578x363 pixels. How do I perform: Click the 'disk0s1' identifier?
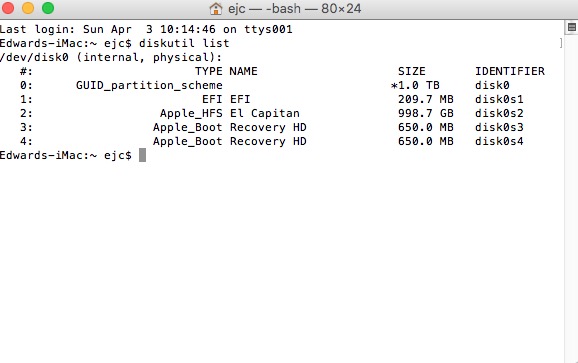tap(499, 99)
